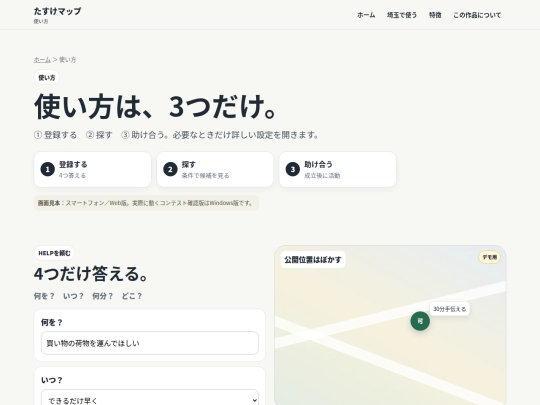The width and height of the screenshot is (540, 405).
Task: Click the HELPを頼む badge
Action: coord(54,253)
